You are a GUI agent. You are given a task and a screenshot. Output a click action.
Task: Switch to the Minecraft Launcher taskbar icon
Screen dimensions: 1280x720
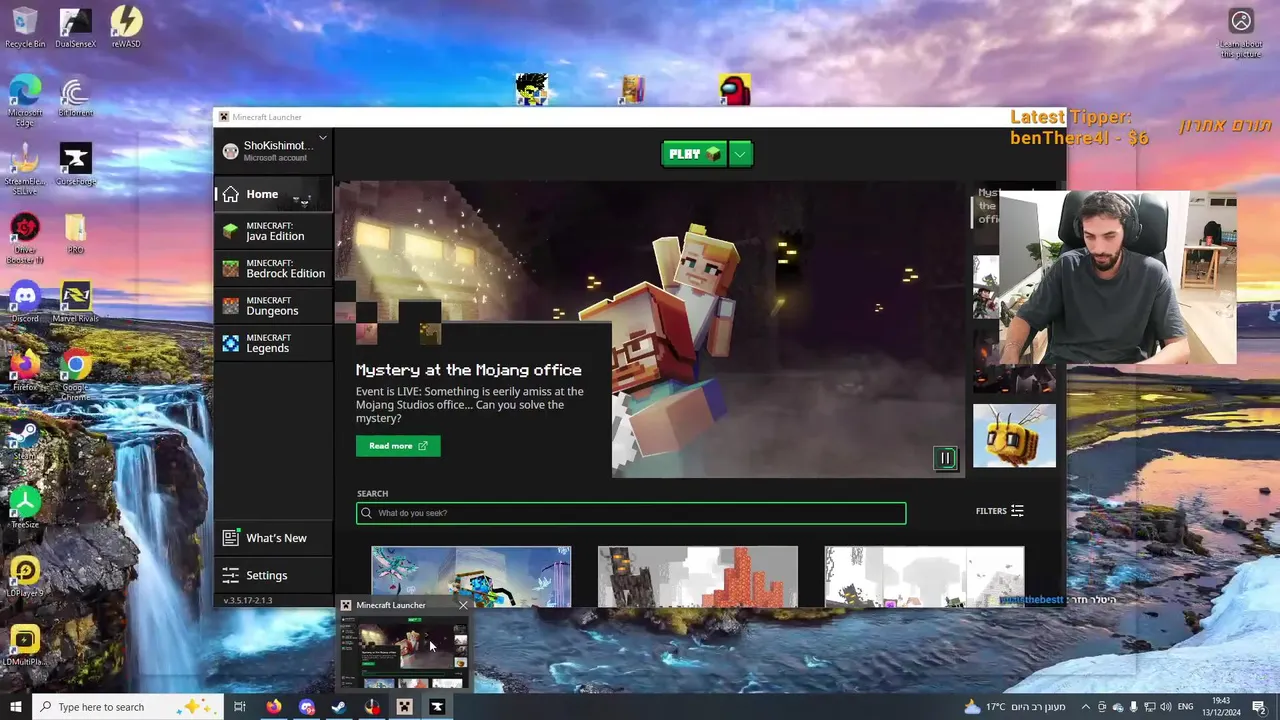tap(404, 707)
